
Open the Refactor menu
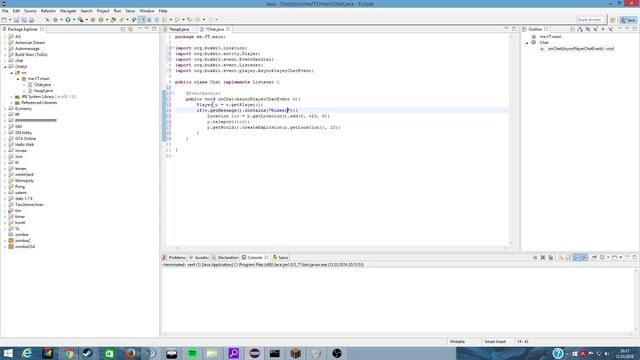pos(48,11)
